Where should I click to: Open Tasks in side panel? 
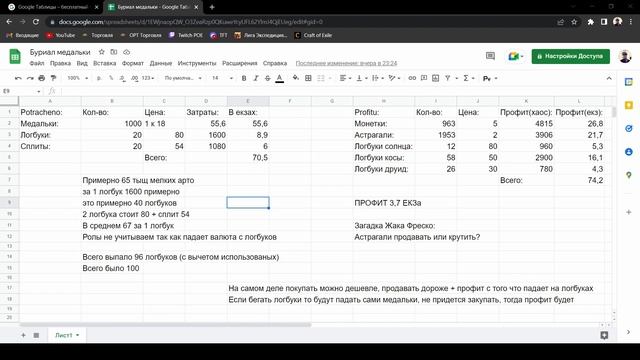[629, 129]
